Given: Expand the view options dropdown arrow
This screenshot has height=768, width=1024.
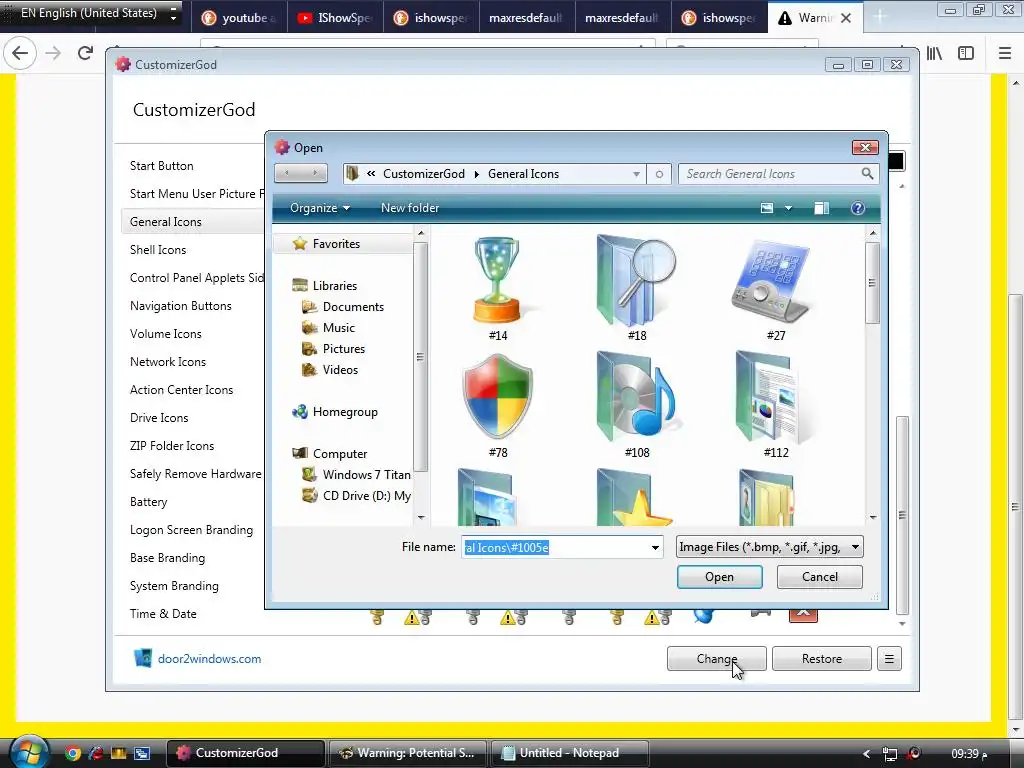Looking at the screenshot, I should point(788,208).
